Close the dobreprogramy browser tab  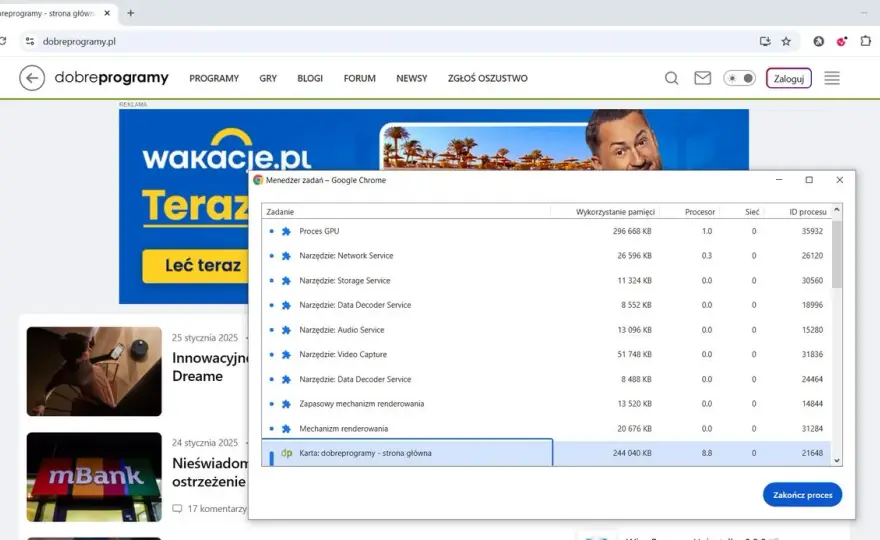tap(107, 13)
